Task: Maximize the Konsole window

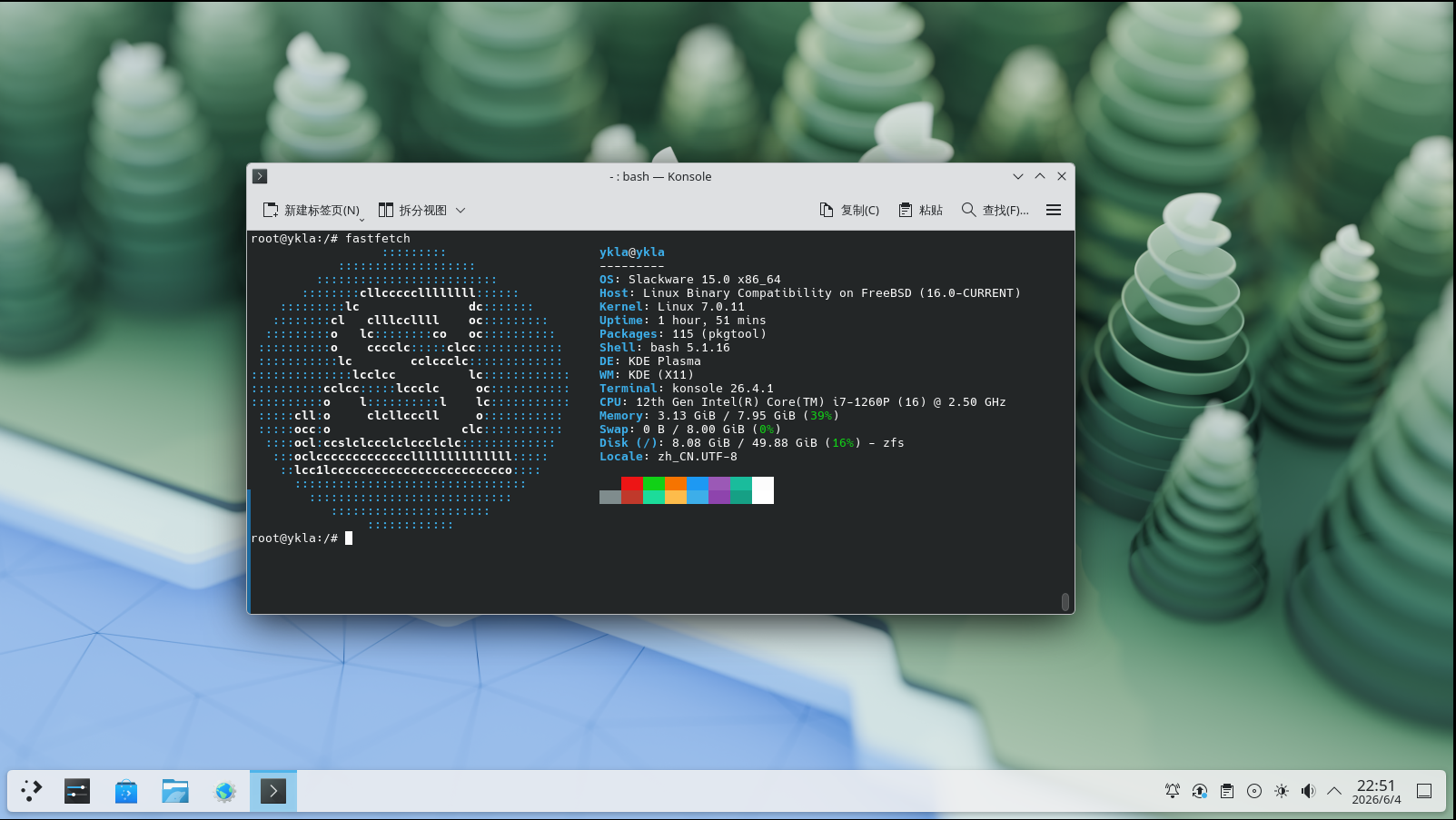Action: coord(1040,176)
